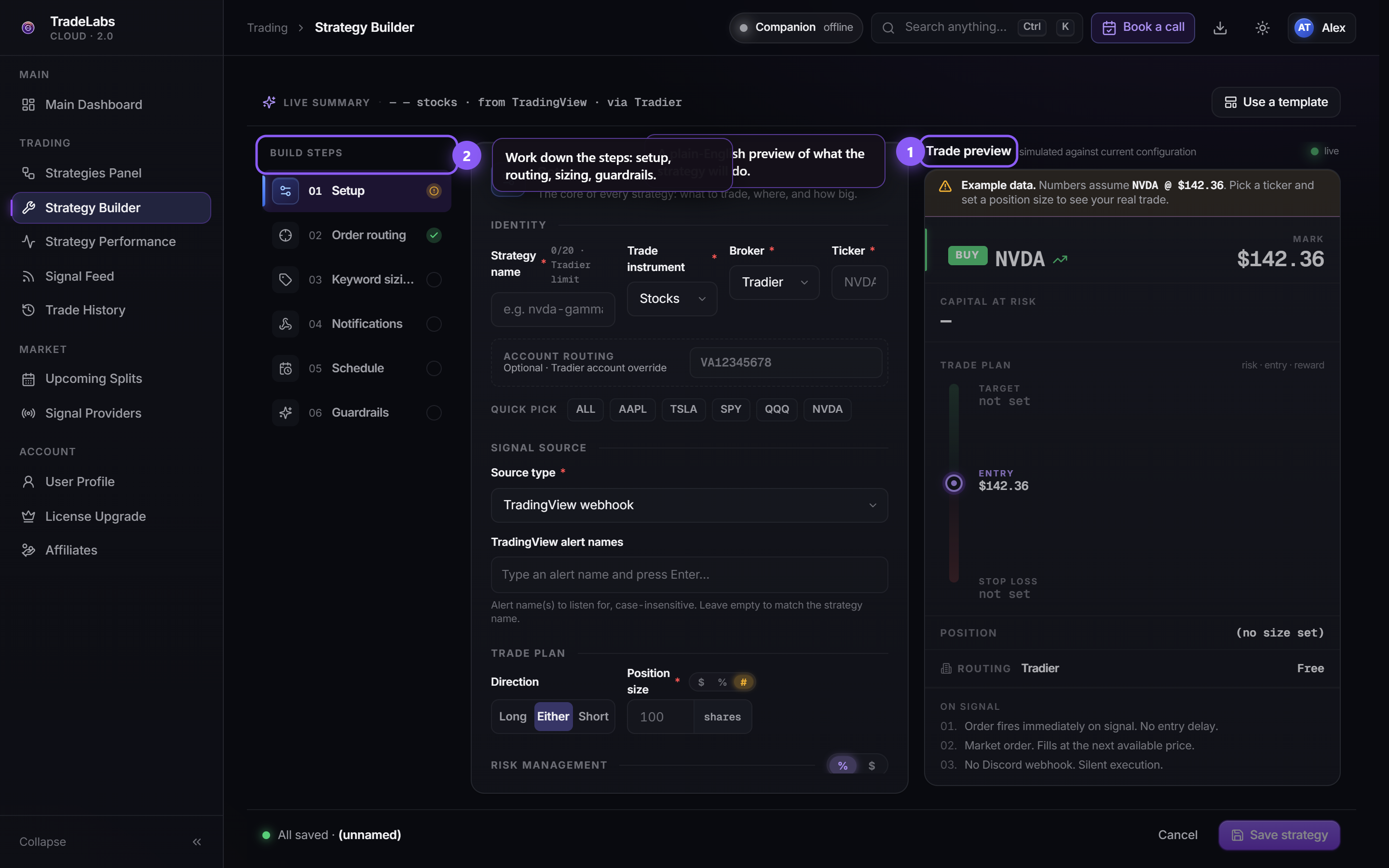Click the Book a call button
This screenshot has height=868, width=1389.
click(1143, 27)
